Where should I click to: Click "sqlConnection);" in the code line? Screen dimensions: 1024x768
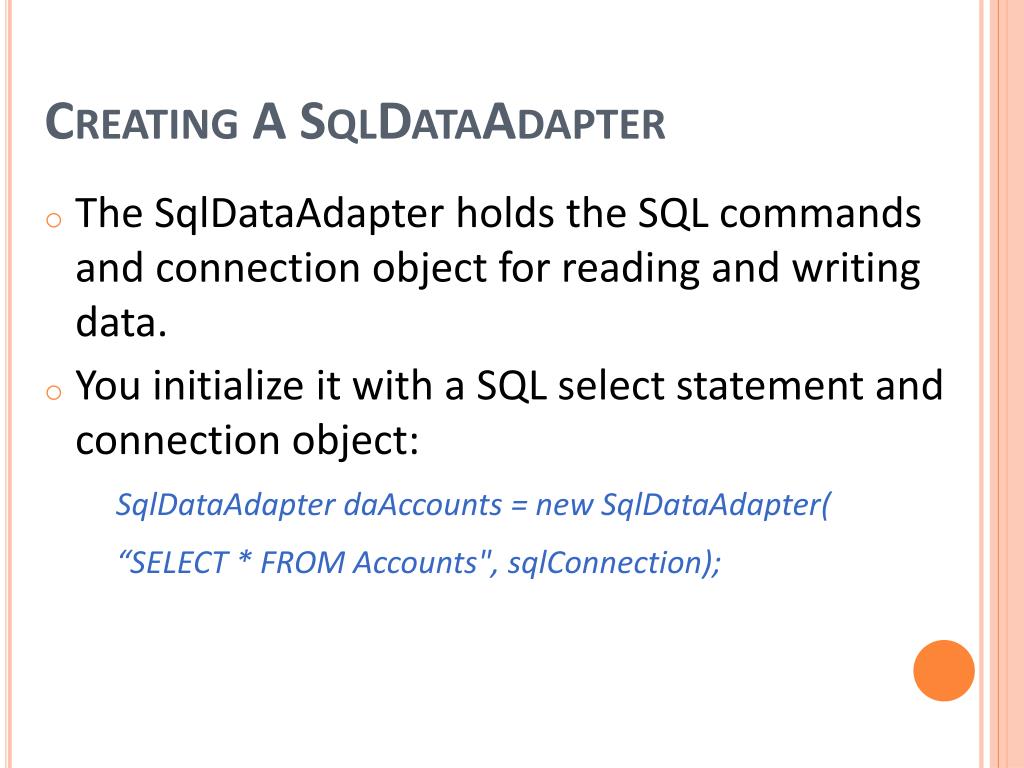click(x=614, y=563)
